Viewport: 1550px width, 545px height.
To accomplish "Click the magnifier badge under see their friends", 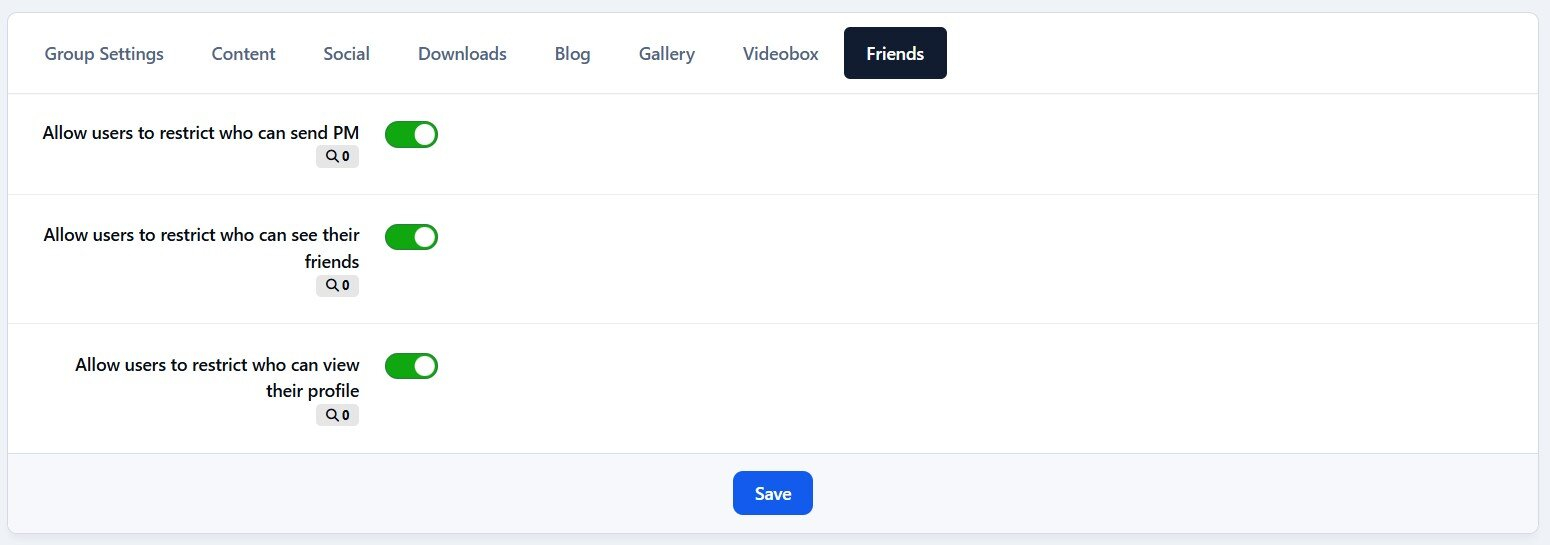I will coord(337,286).
